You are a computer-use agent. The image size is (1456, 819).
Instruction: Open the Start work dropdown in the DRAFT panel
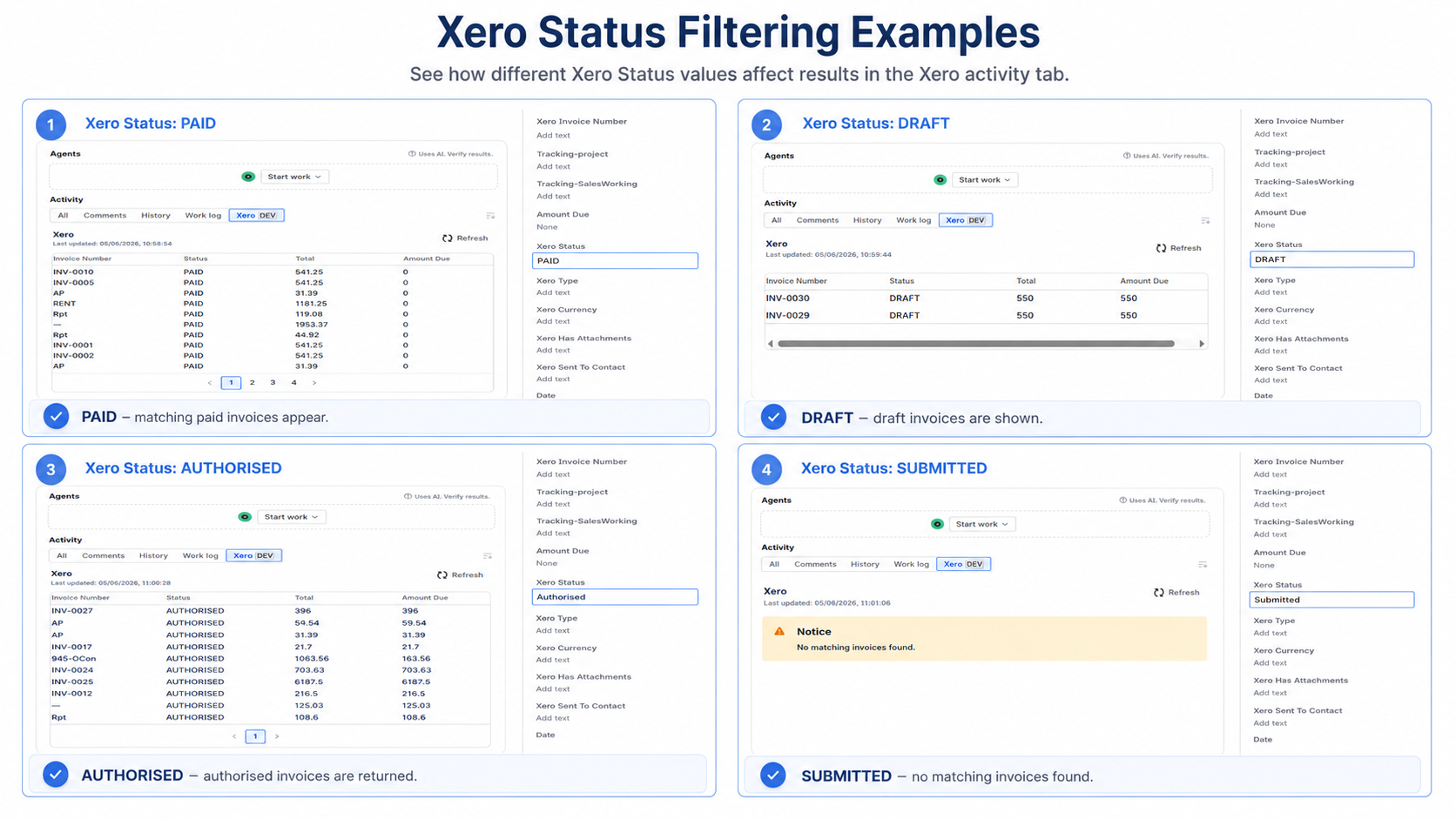[985, 180]
